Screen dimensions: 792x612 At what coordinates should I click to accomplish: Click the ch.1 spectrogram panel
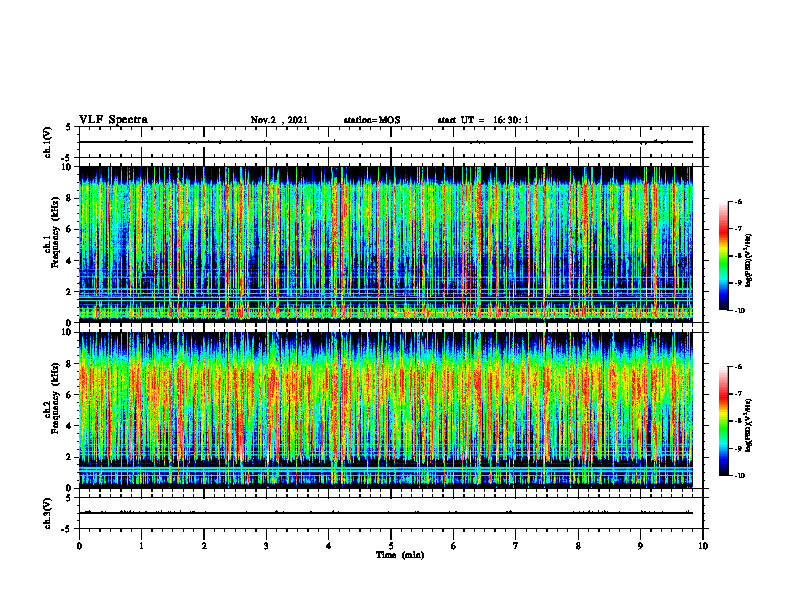(385, 244)
